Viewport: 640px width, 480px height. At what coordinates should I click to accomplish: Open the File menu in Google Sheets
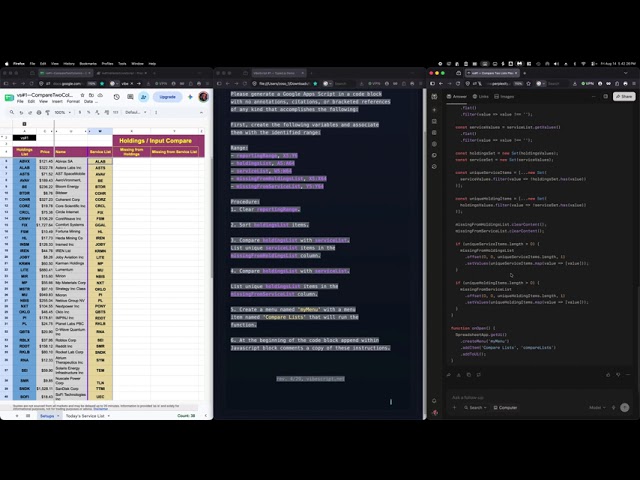20,101
